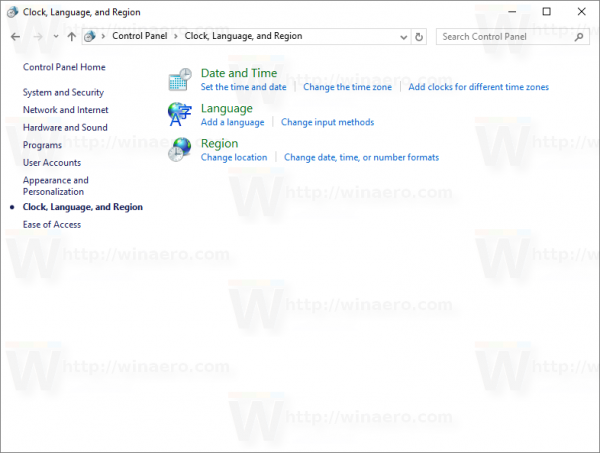Refresh the Control Panel view
Screen dimensions: 600x453
pos(419,37)
